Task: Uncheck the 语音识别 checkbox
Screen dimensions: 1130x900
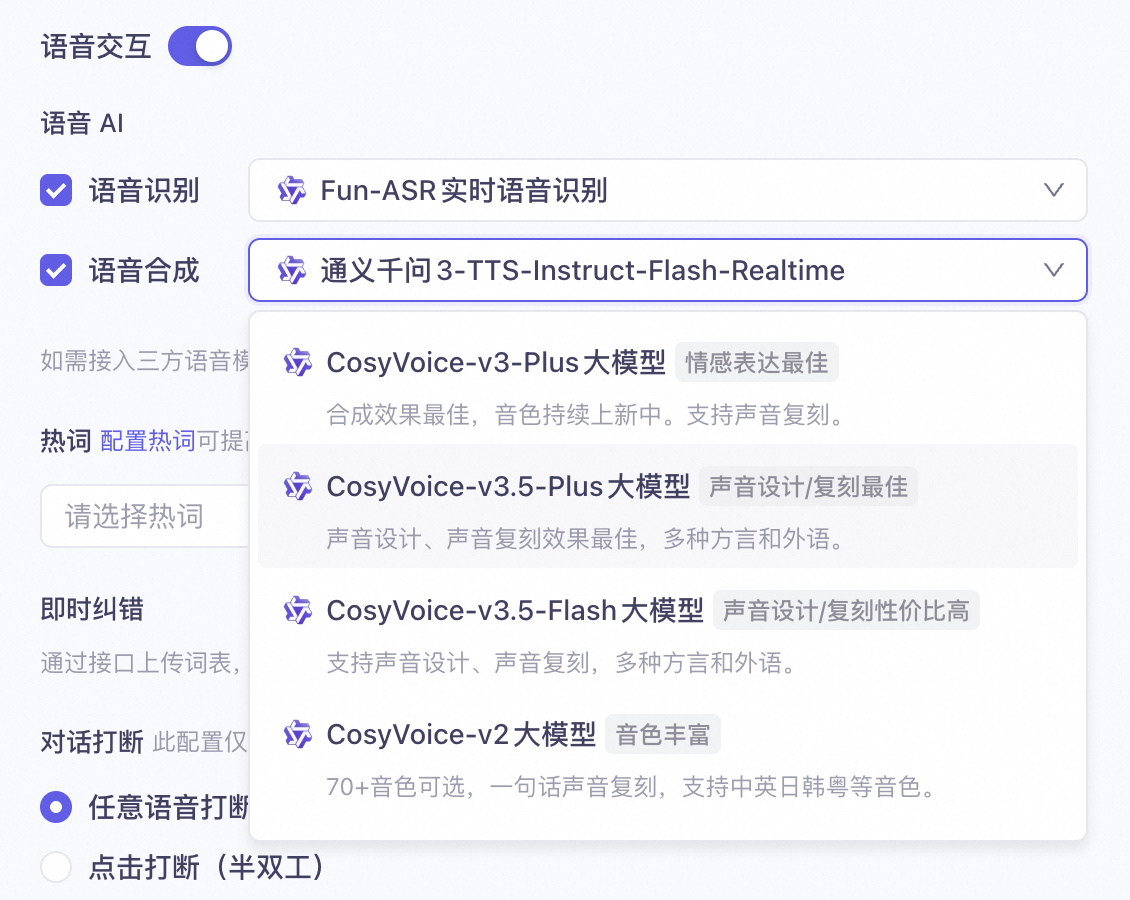Action: (x=56, y=190)
